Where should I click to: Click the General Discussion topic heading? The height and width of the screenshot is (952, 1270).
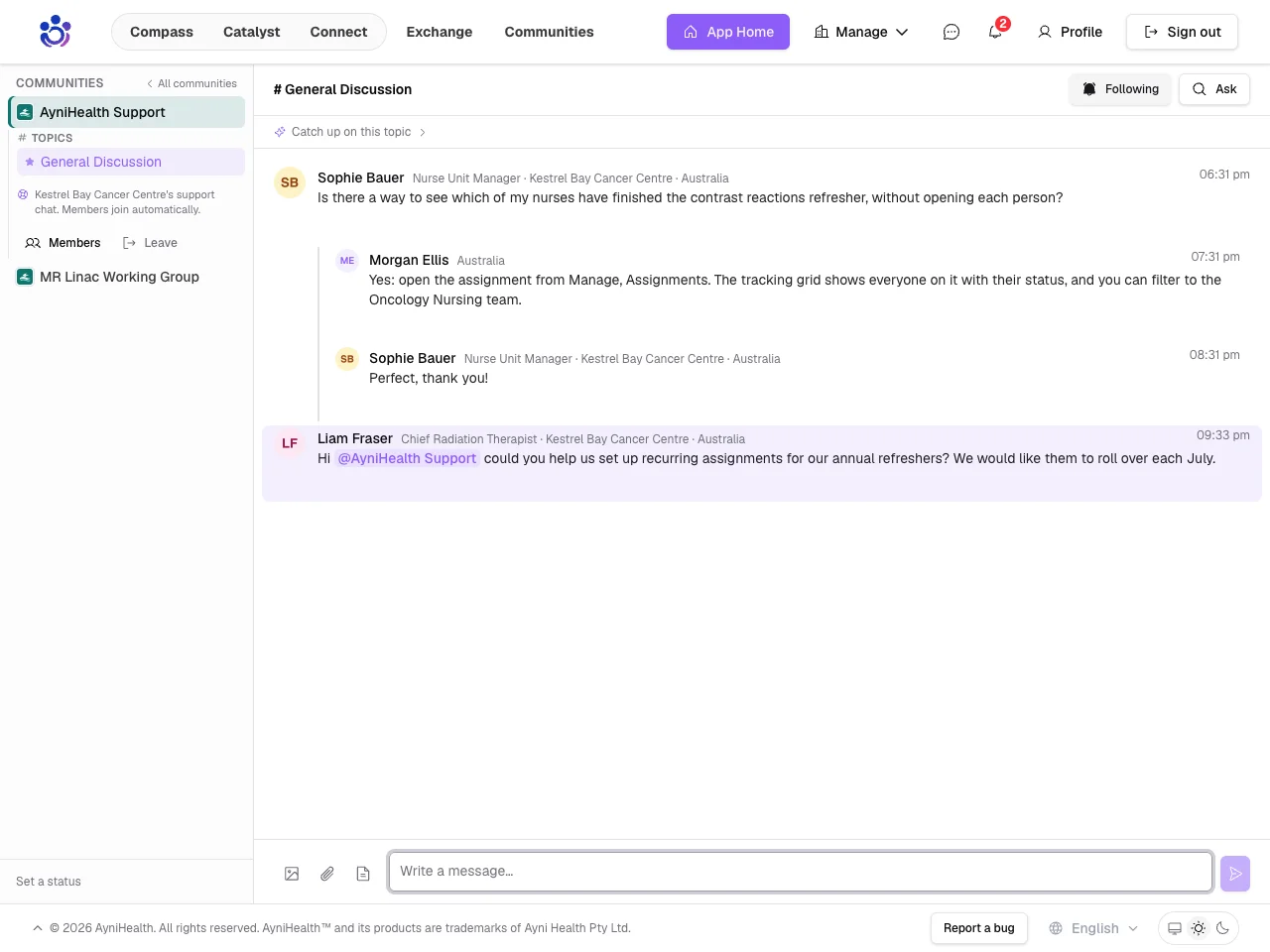tap(342, 89)
